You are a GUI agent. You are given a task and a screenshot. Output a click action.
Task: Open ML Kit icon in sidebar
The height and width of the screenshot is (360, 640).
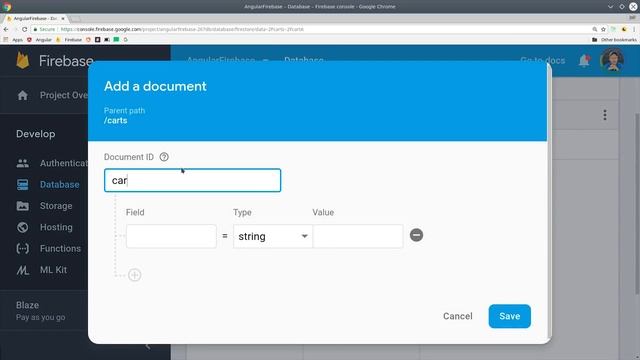[22, 270]
